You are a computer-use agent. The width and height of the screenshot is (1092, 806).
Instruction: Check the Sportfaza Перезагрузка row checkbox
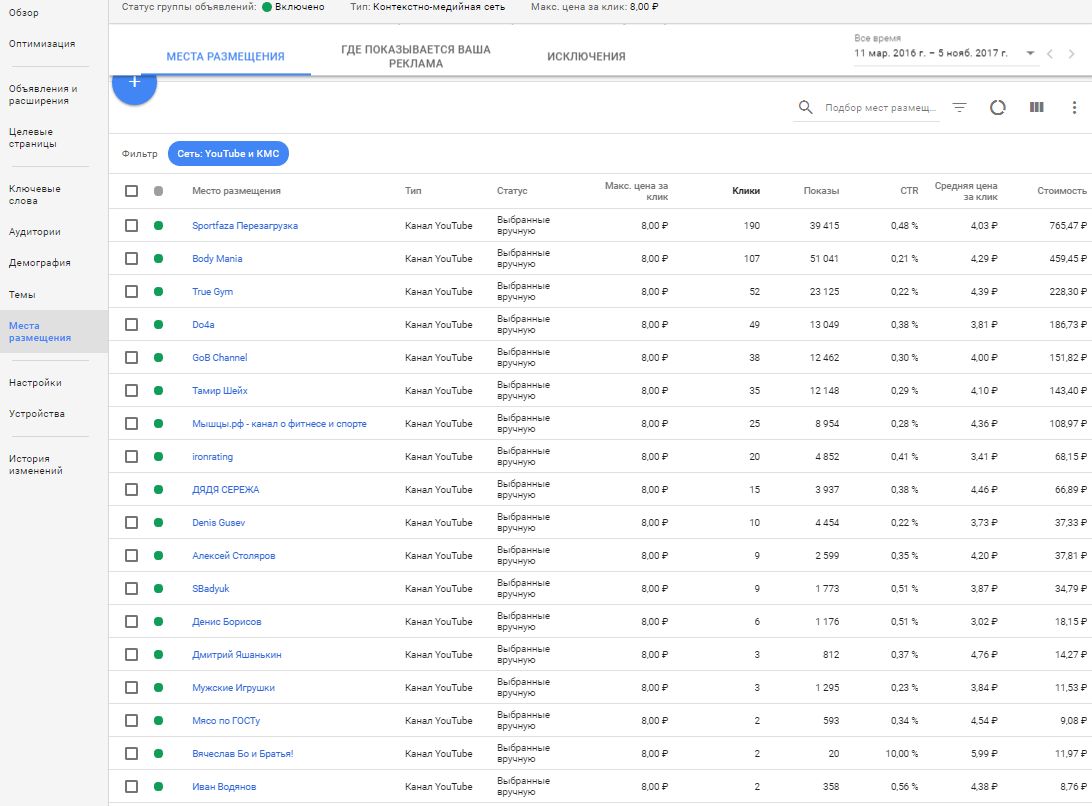(x=131, y=226)
